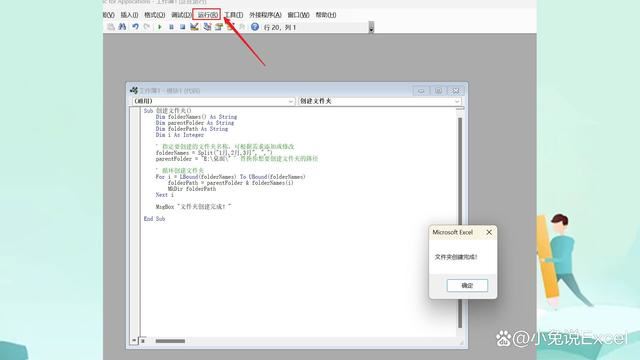The height and width of the screenshot is (360, 640).
Task: Run the macro with the green play icon
Action: 160,27
